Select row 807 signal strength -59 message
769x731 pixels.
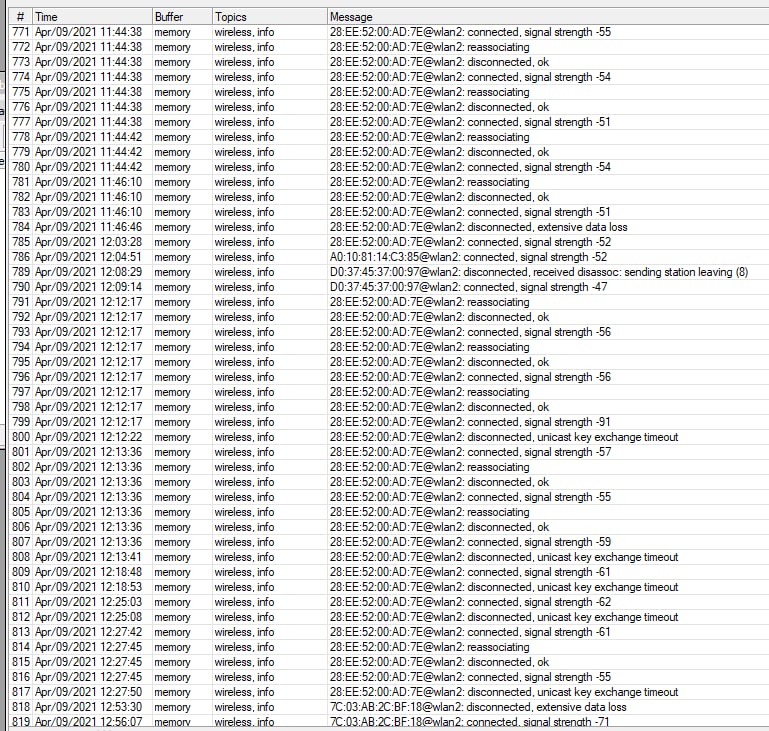click(470, 542)
